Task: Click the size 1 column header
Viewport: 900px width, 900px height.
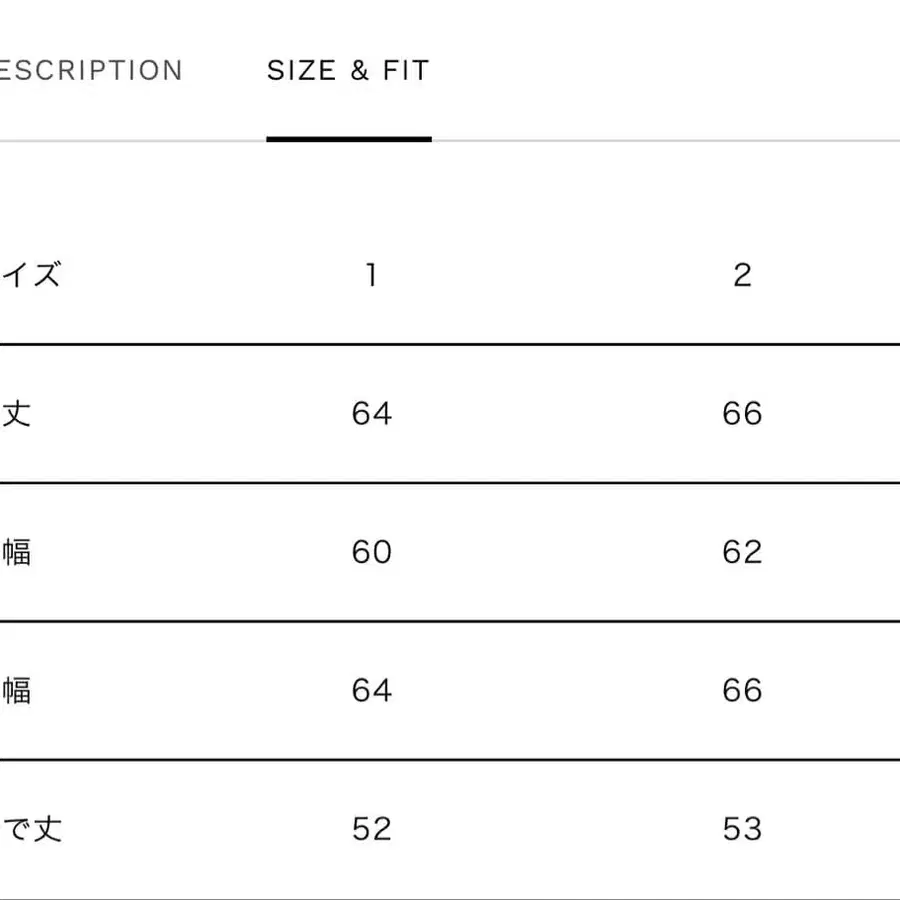Action: pyautogui.click(x=371, y=274)
